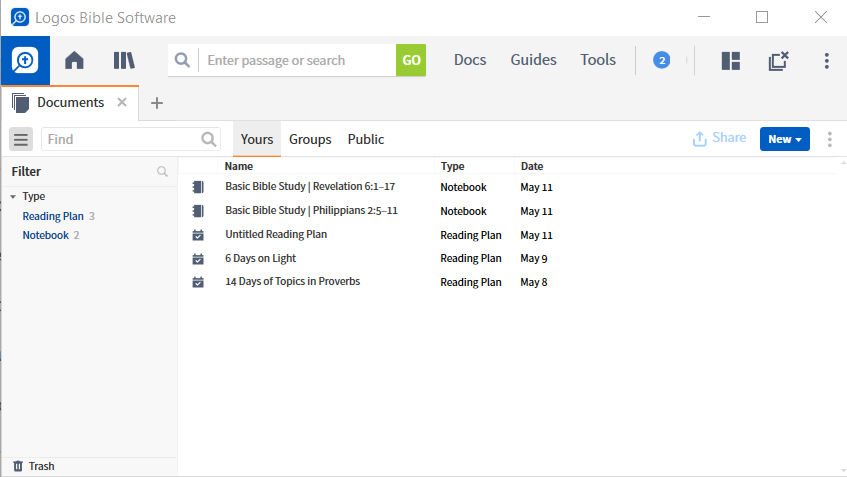The width and height of the screenshot is (847, 477).
Task: Click notebook icon for Philippians 2:5–11
Action: [x=198, y=211]
